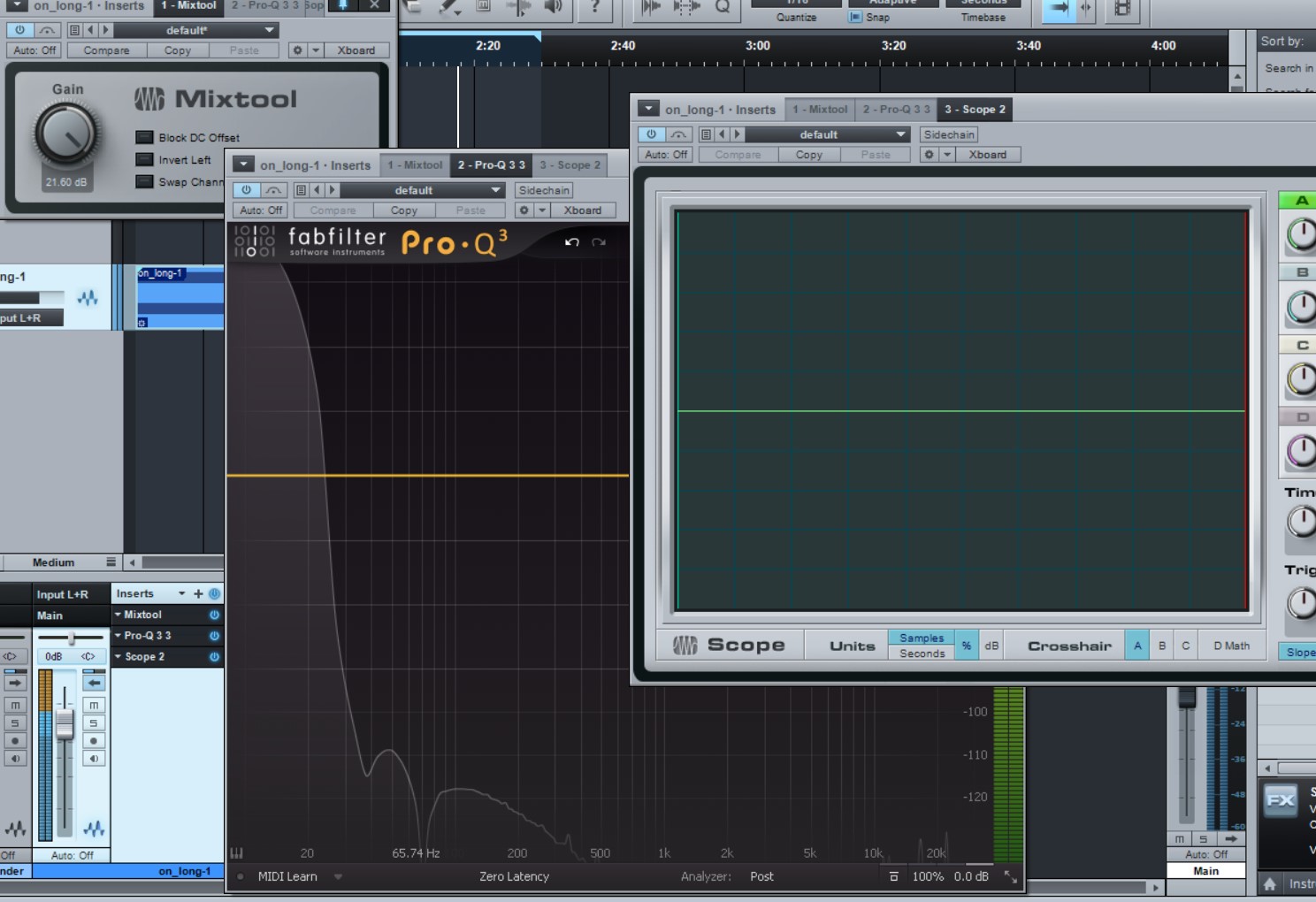
Task: Select Samples units in Scope
Action: point(922,638)
